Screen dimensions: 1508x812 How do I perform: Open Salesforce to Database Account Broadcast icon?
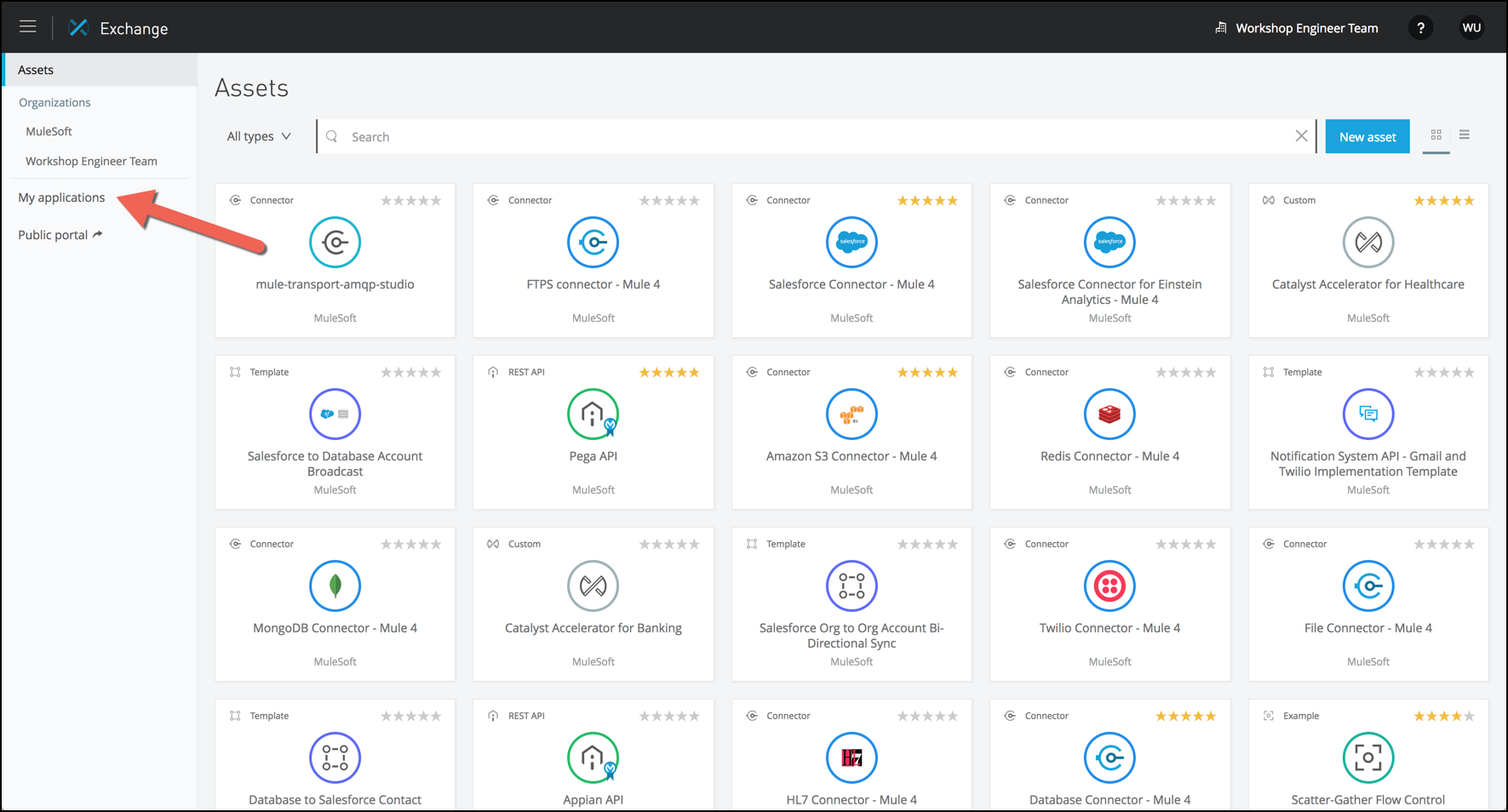pos(335,414)
